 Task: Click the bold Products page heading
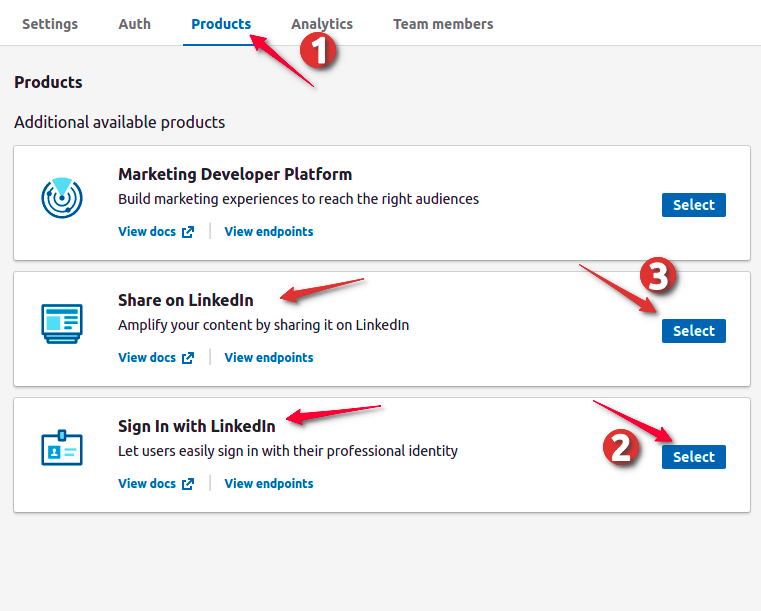pos(48,82)
